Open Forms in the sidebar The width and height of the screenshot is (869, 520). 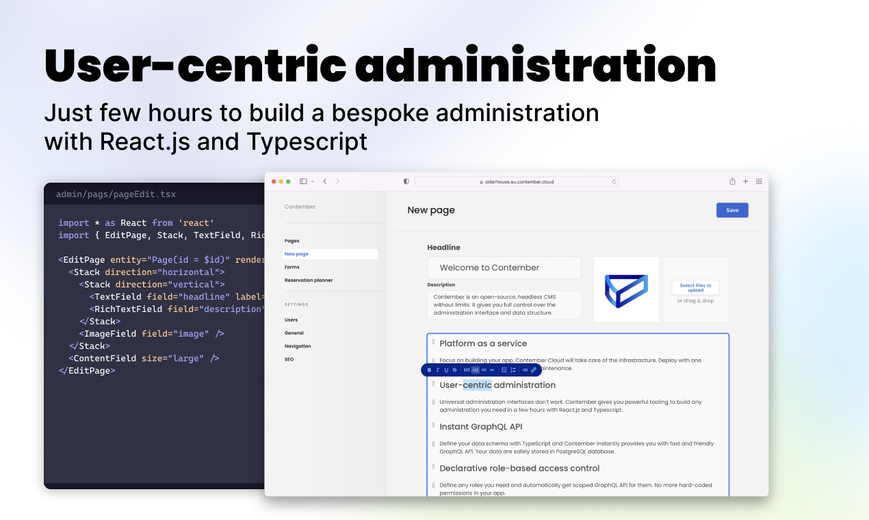coord(292,267)
